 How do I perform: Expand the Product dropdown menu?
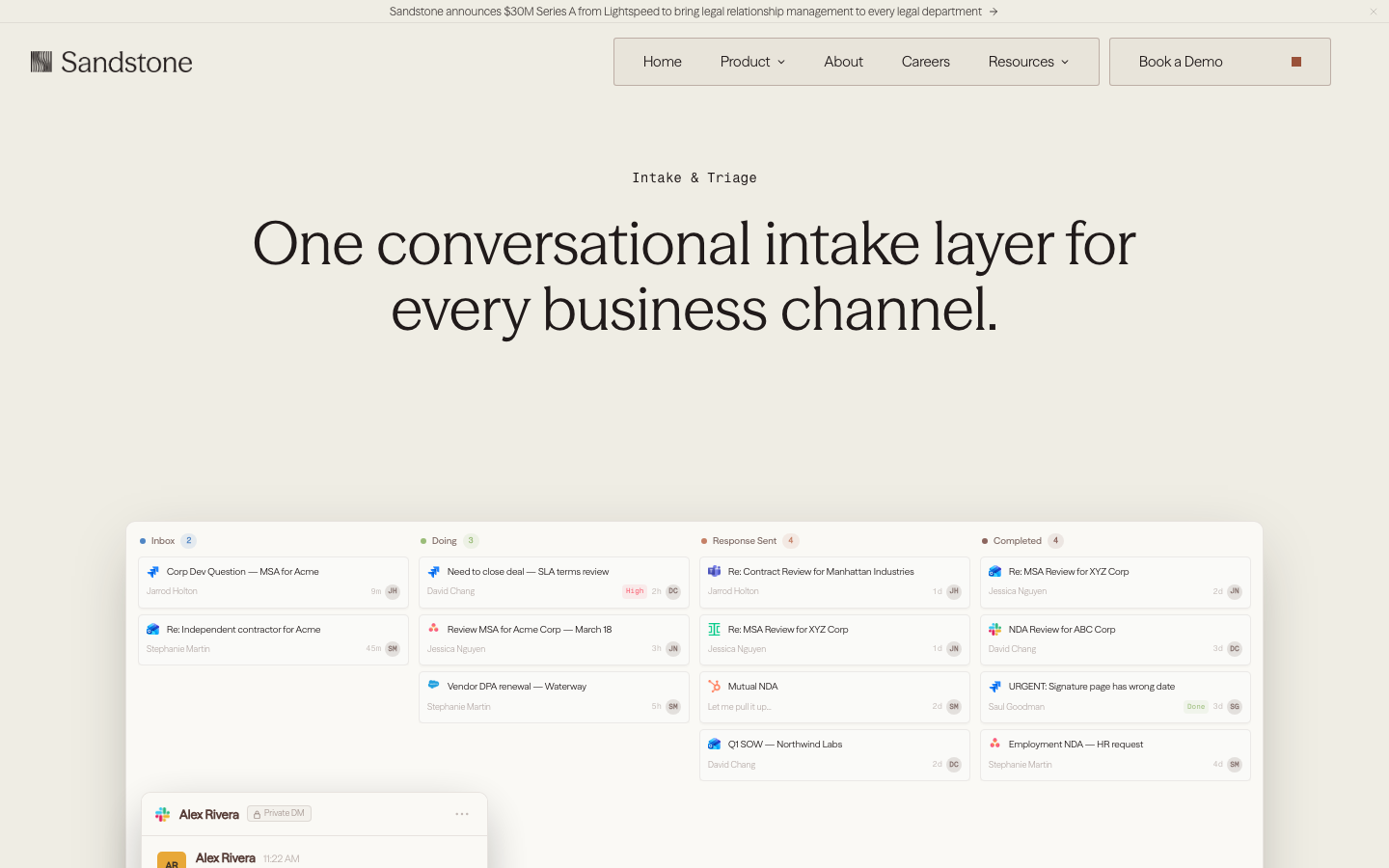752,62
